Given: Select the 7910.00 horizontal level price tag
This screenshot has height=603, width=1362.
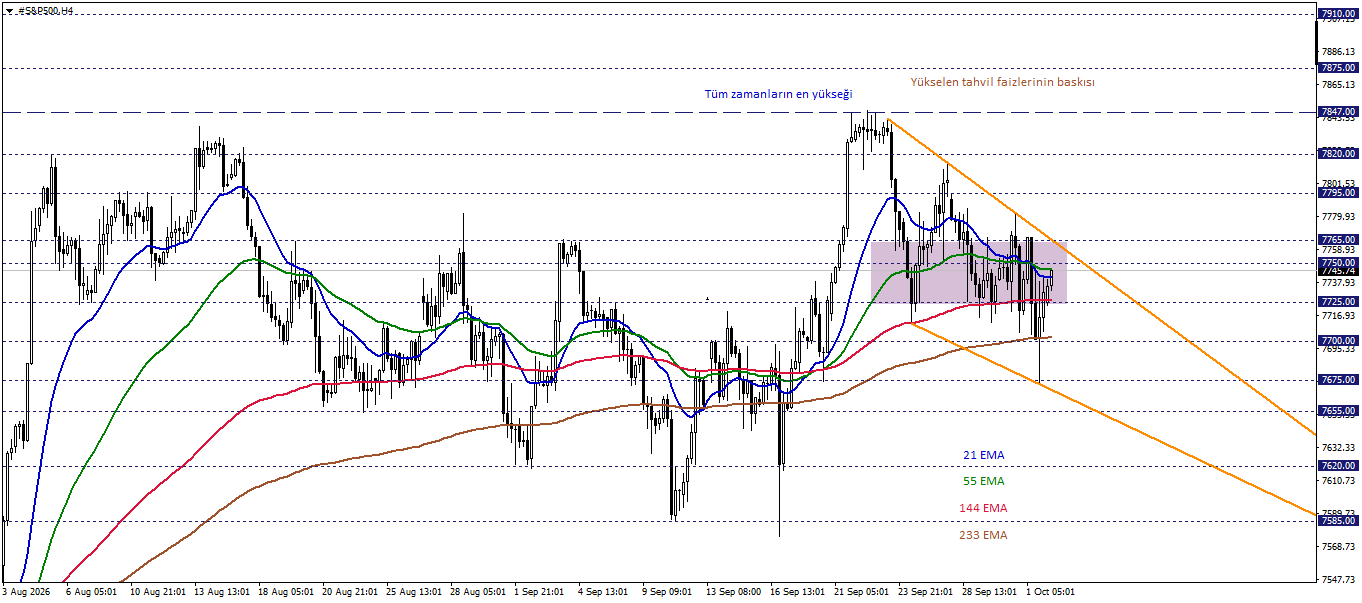Looking at the screenshot, I should (x=1338, y=14).
